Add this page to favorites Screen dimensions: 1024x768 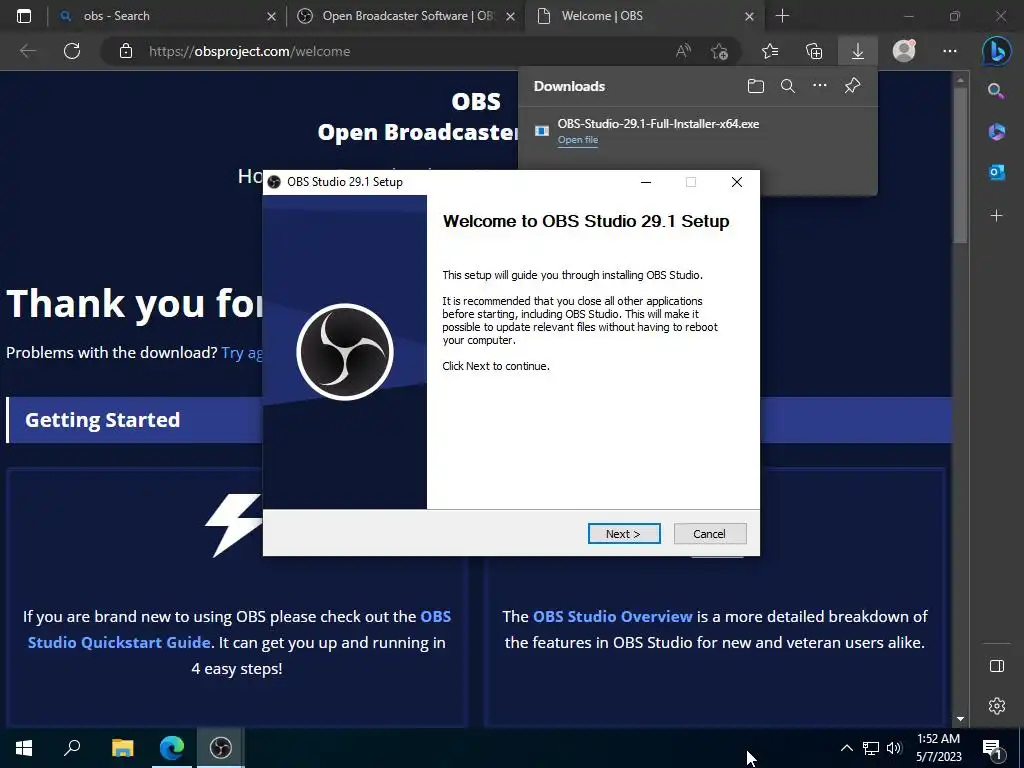coord(719,51)
